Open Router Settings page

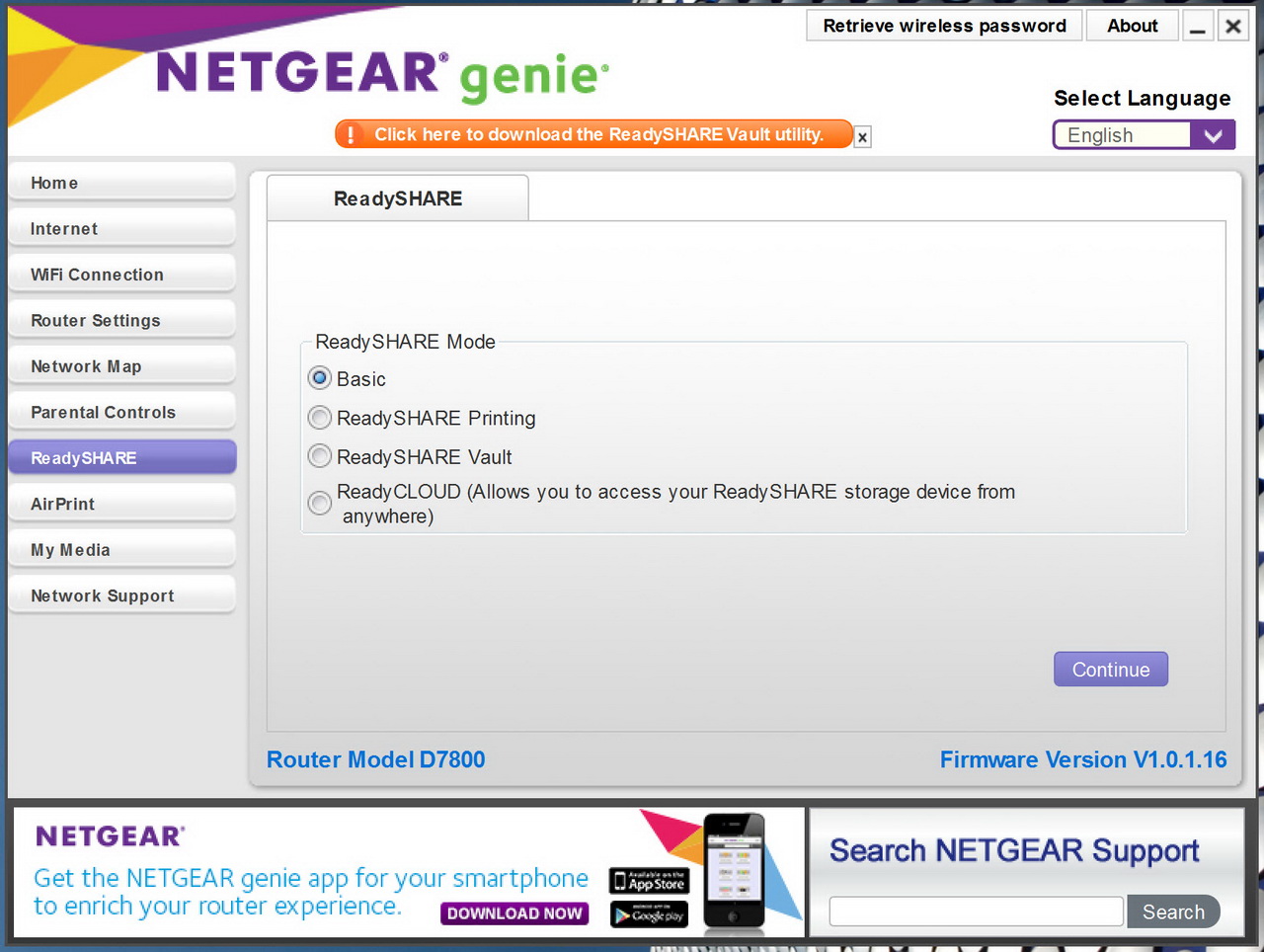(x=122, y=321)
